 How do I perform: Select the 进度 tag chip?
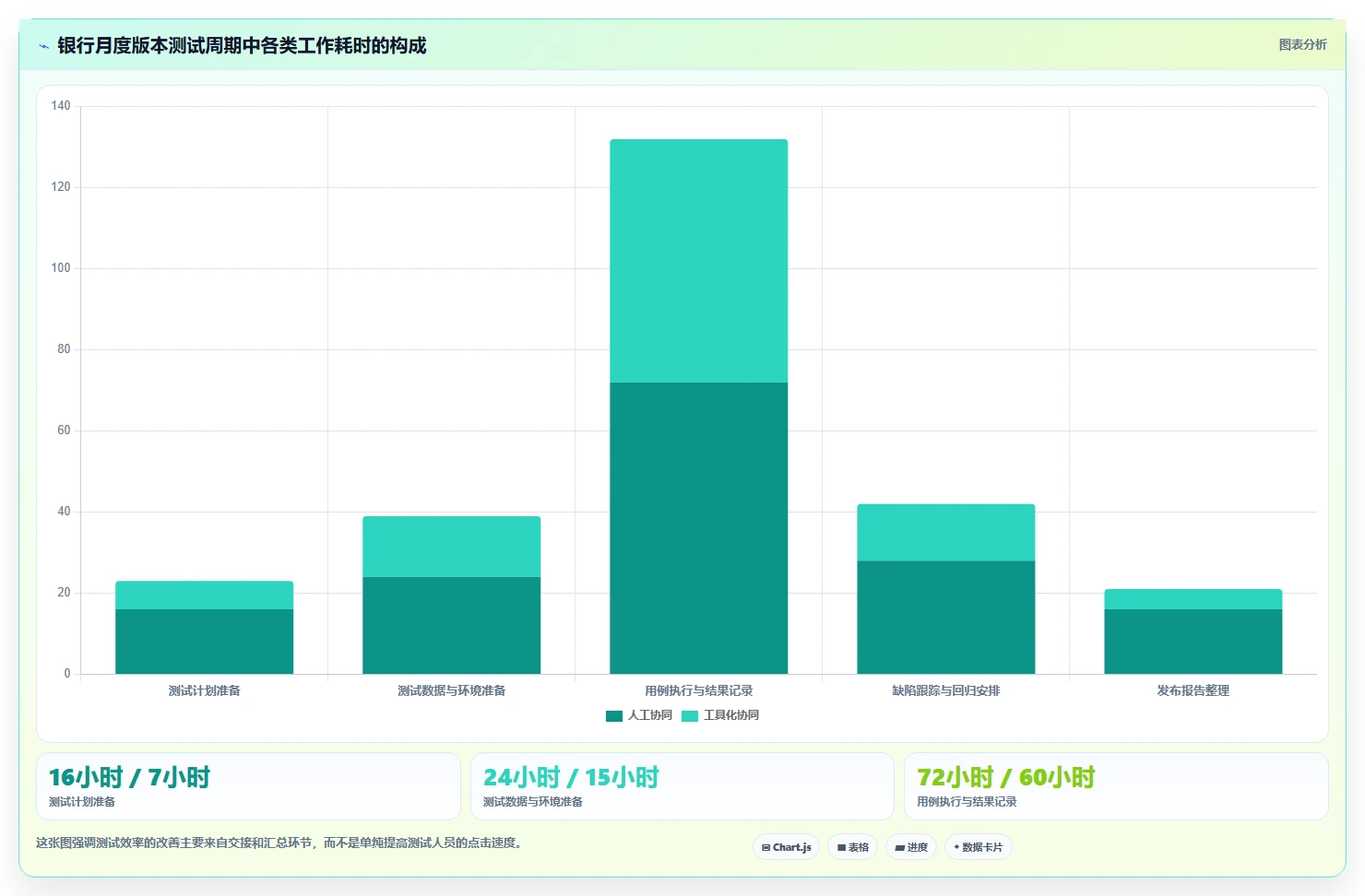(x=911, y=847)
